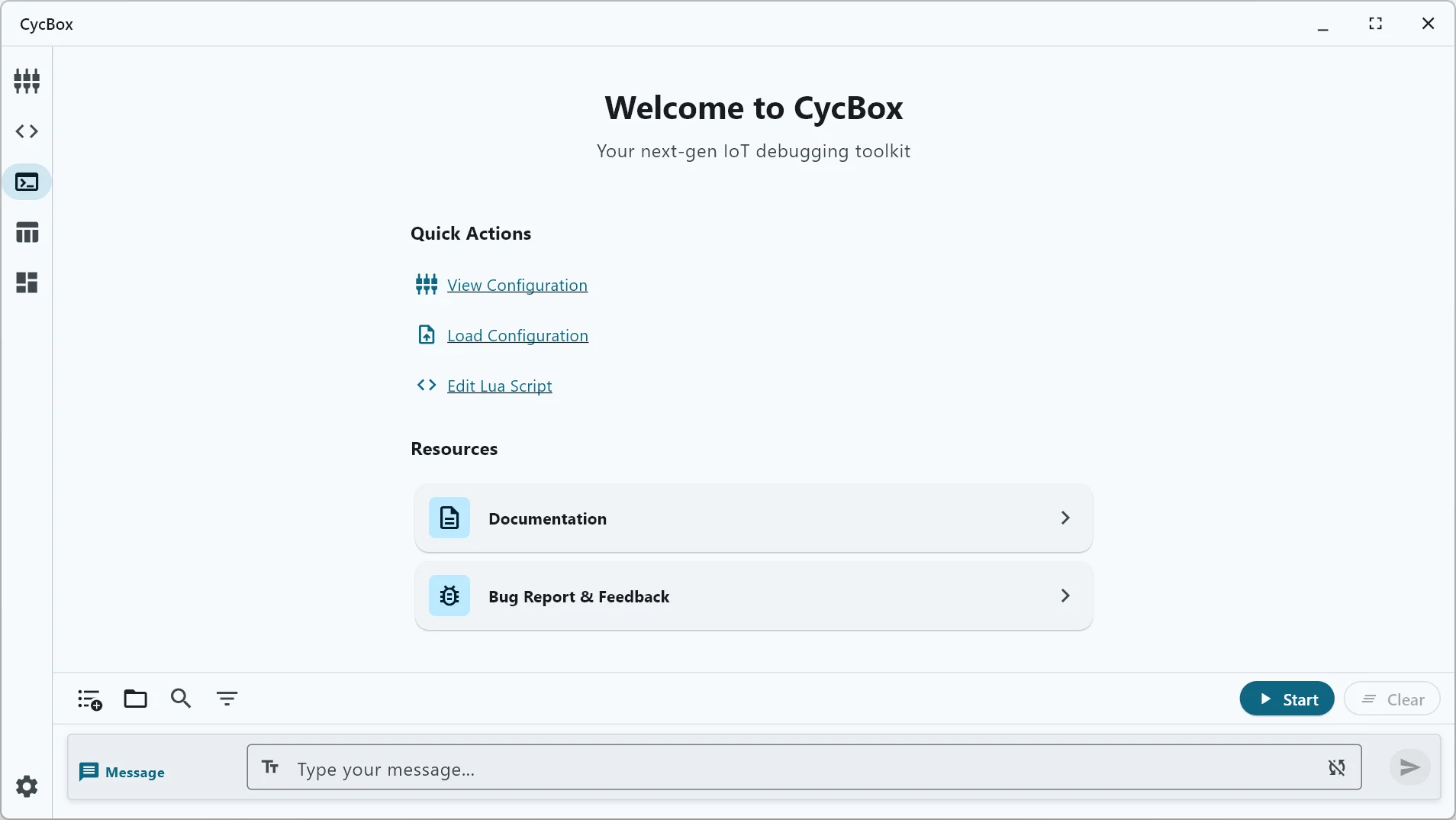The image size is (1456, 820).
Task: Click the send arrow button
Action: tap(1410, 767)
